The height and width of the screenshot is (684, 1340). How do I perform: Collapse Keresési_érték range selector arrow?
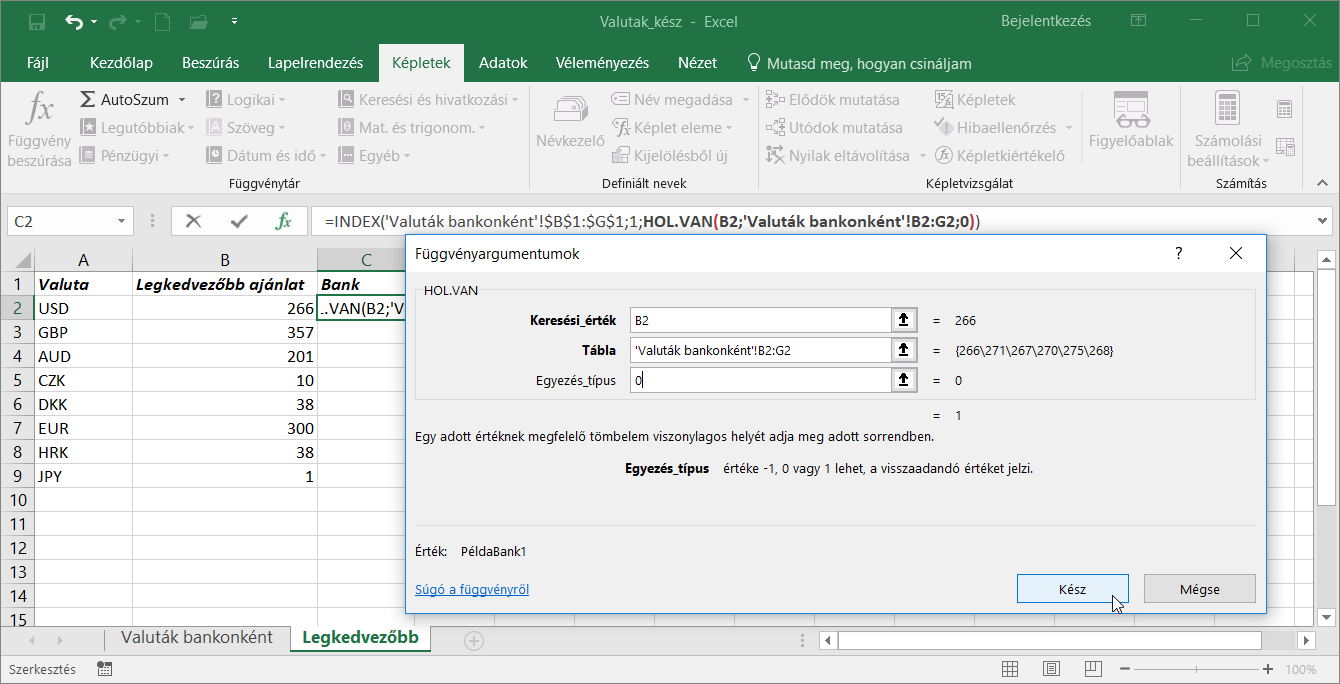(x=903, y=320)
